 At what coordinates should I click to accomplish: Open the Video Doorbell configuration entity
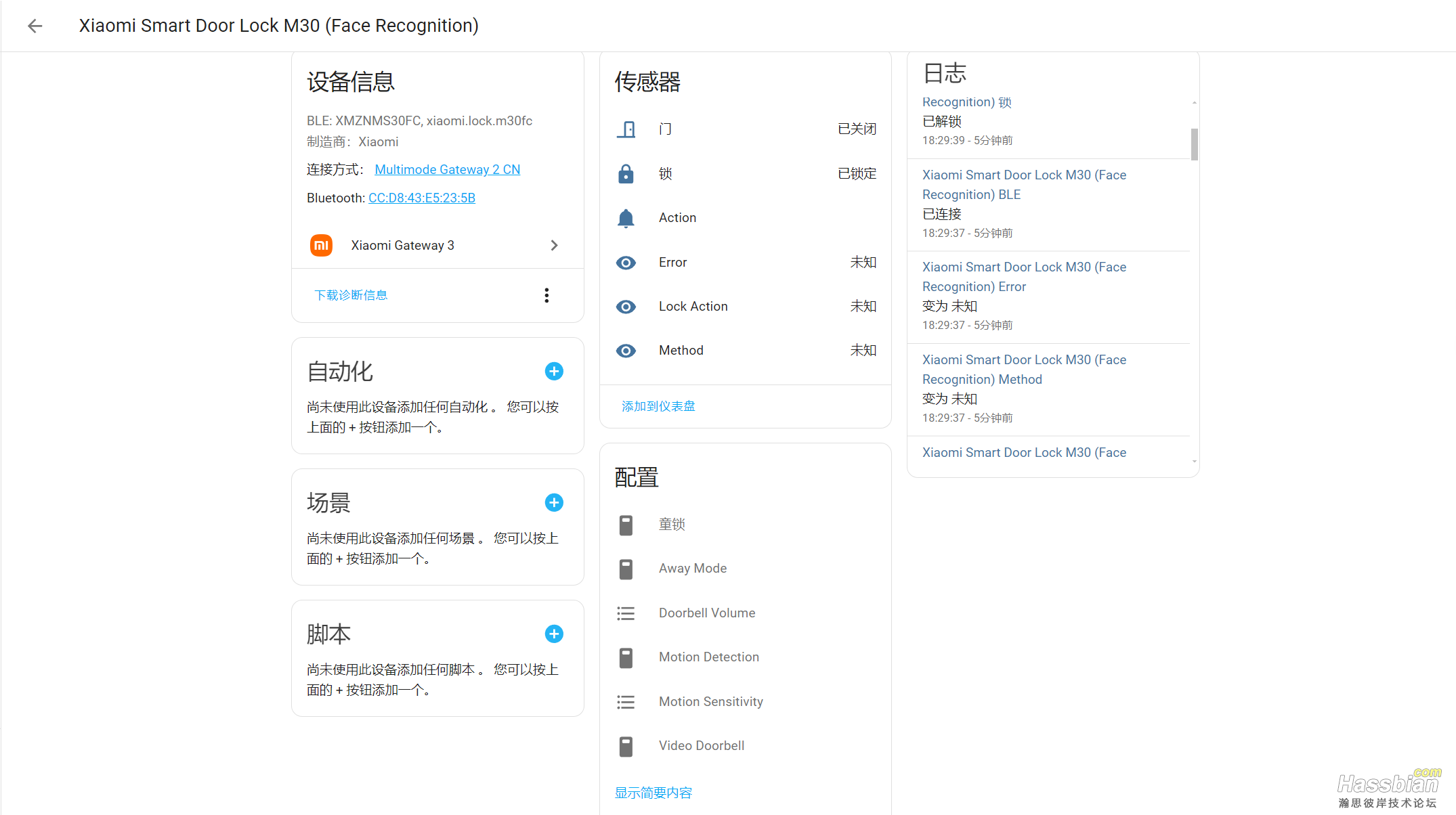click(746, 746)
